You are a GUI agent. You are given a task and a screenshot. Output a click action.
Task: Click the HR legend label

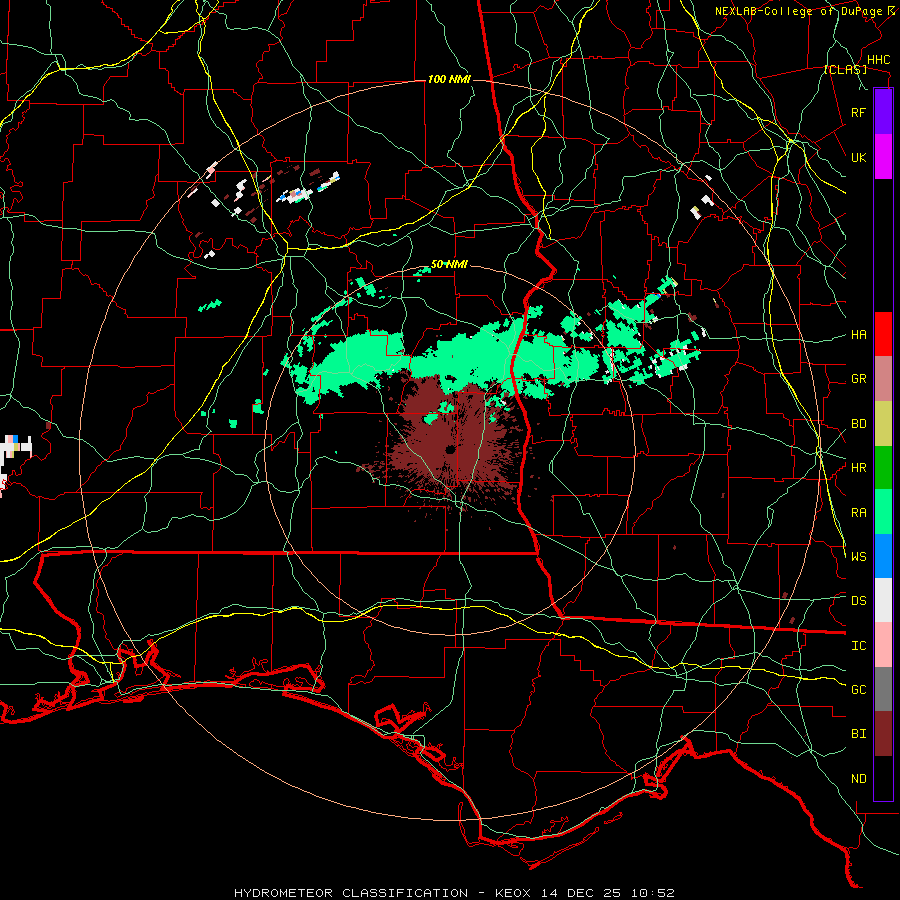[858, 468]
